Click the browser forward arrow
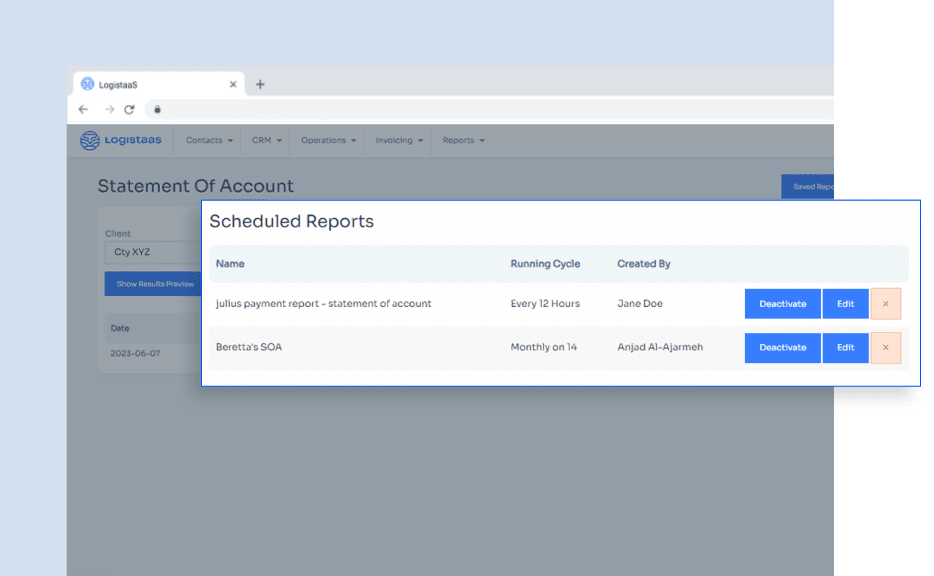 pos(109,110)
